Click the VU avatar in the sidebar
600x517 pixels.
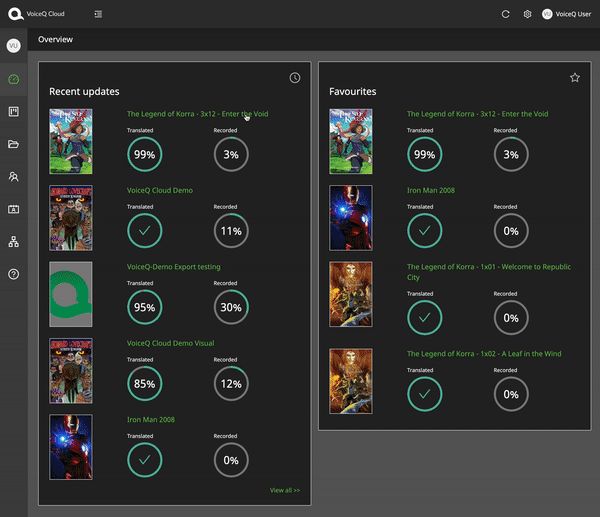(x=13, y=46)
